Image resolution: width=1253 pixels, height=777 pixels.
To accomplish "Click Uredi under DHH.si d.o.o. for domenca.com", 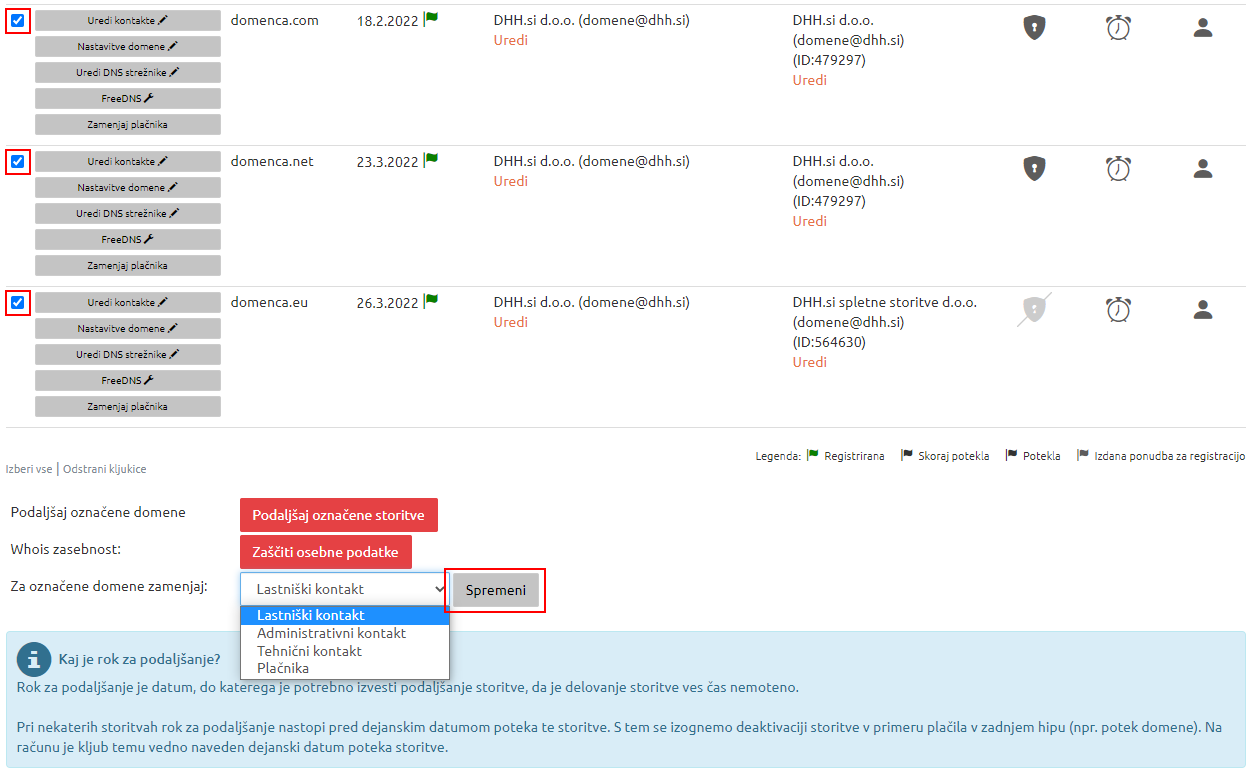I will [x=511, y=40].
